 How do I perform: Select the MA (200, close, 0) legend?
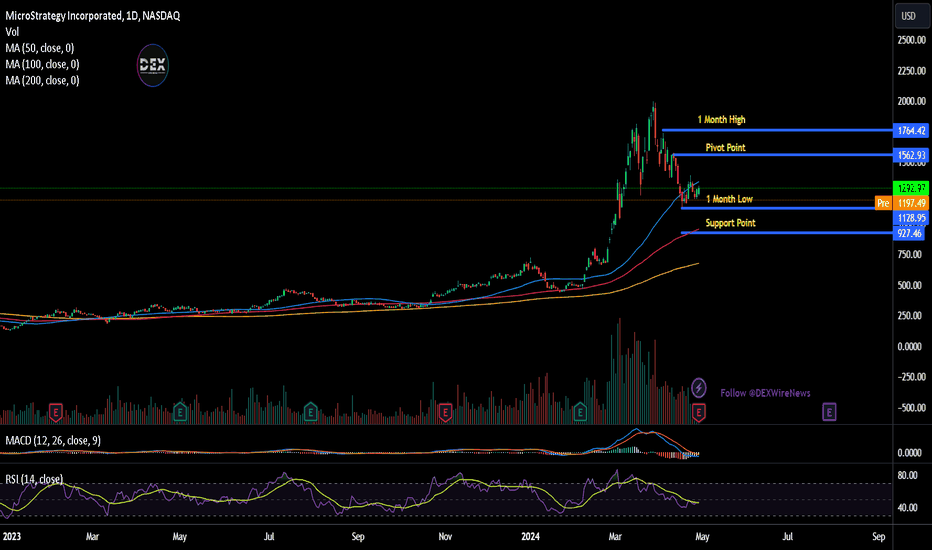(42, 80)
